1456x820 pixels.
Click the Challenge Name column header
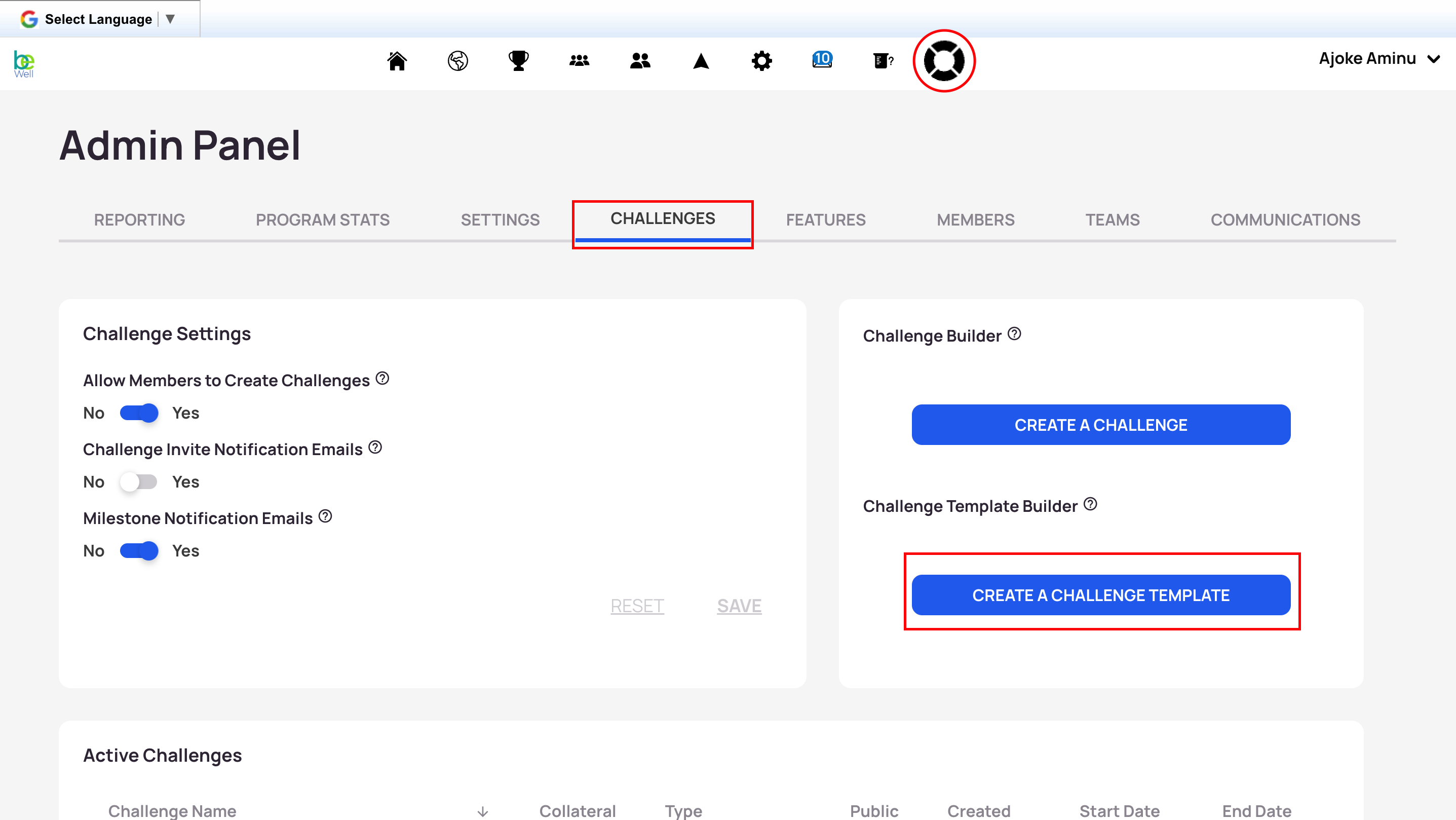[172, 811]
